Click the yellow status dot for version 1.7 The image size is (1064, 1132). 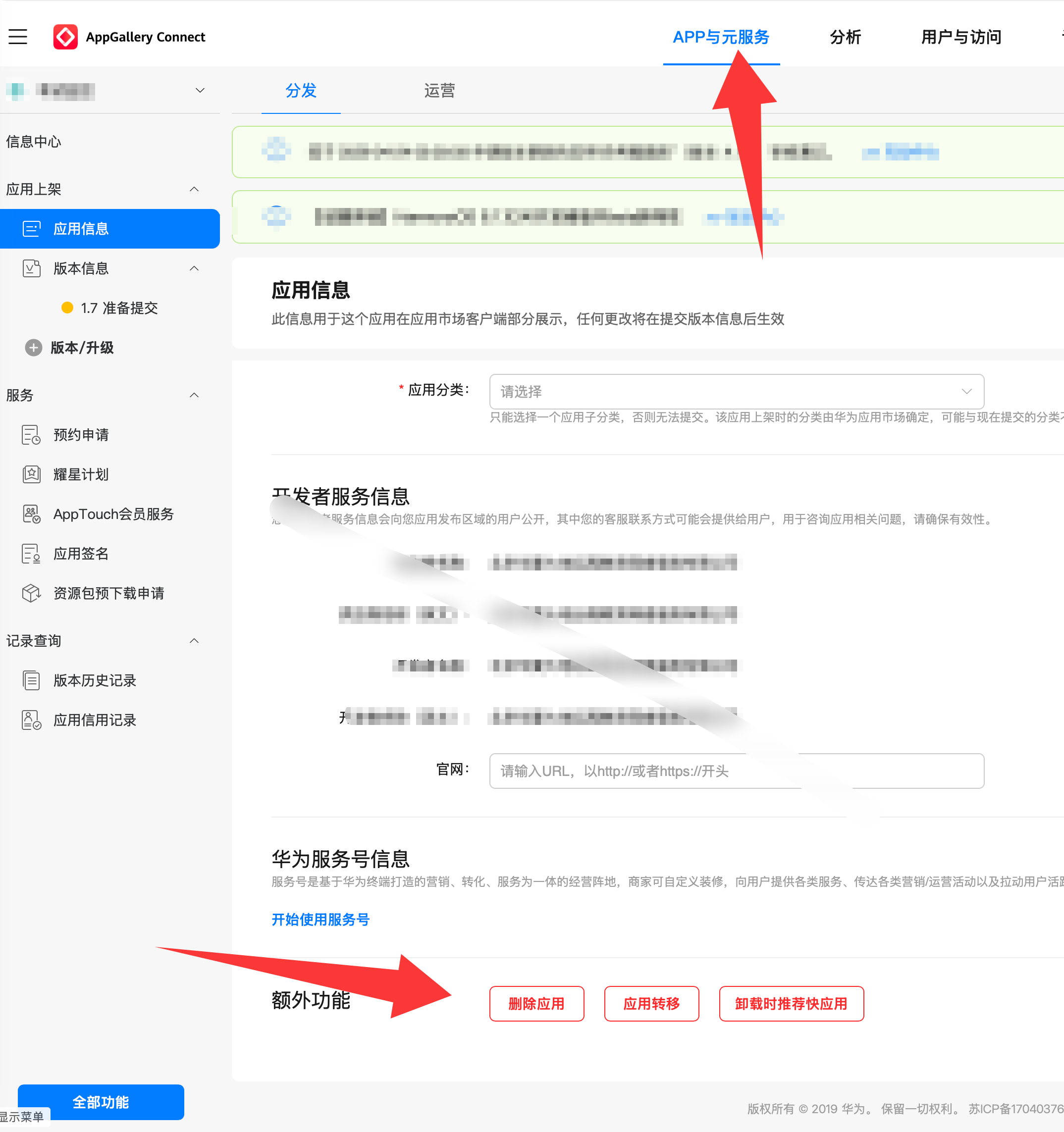click(67, 308)
